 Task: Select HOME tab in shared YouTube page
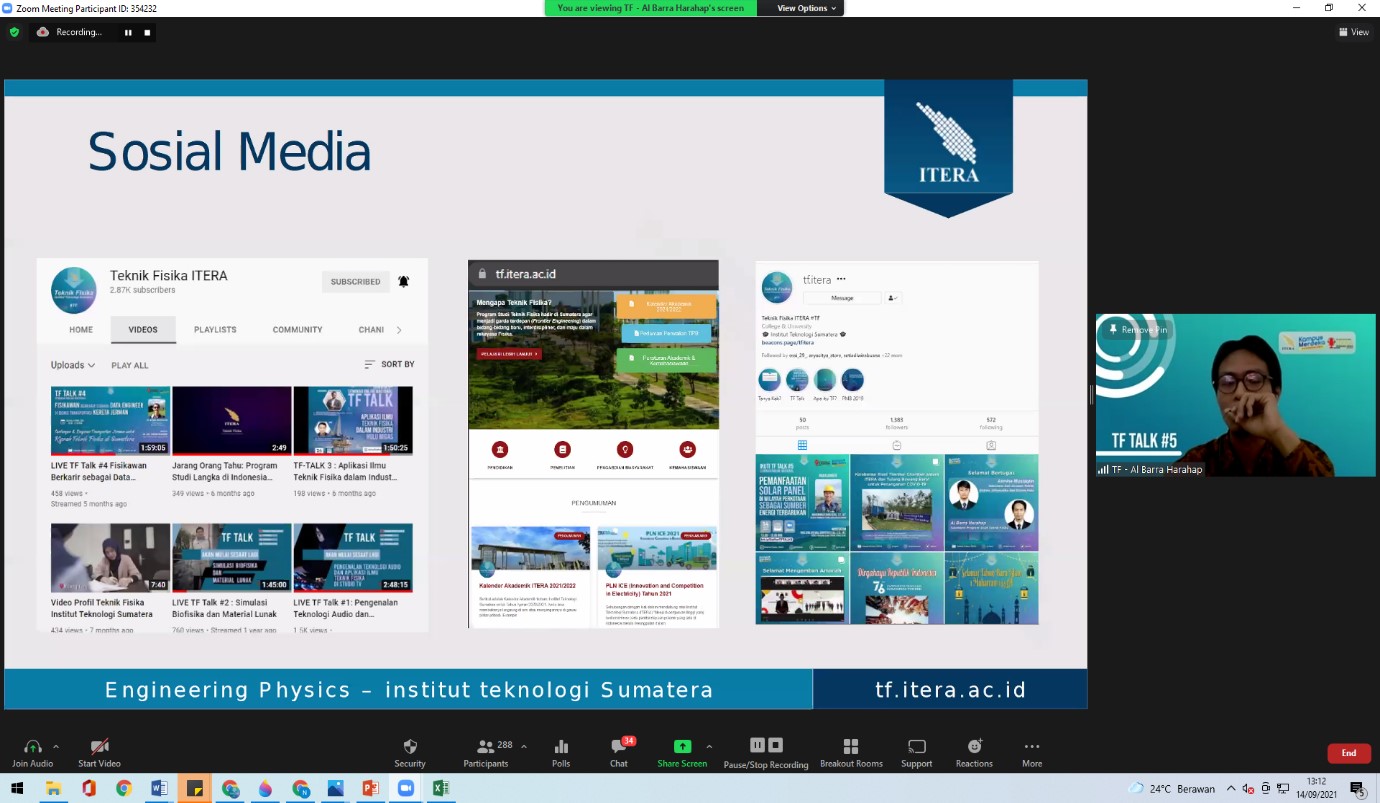(x=81, y=330)
